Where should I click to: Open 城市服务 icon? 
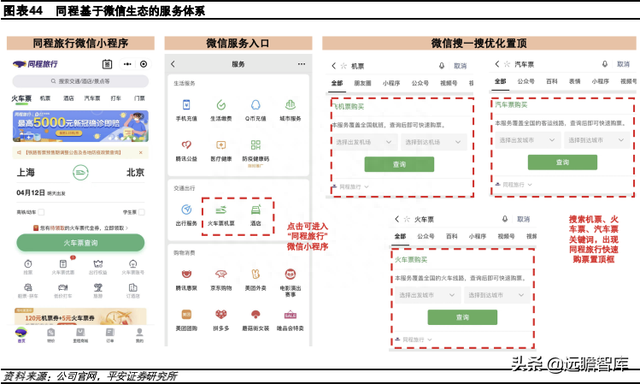click(x=290, y=105)
